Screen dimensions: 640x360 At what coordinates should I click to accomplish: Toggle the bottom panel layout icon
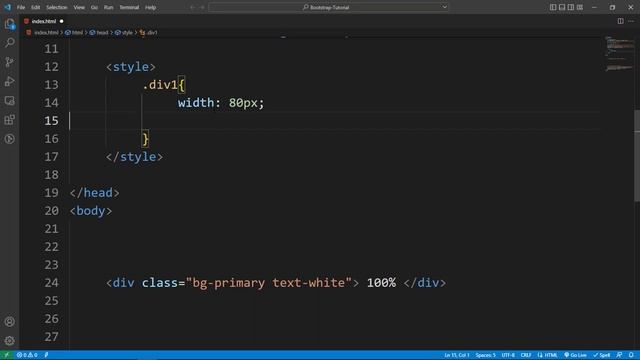(562, 7)
